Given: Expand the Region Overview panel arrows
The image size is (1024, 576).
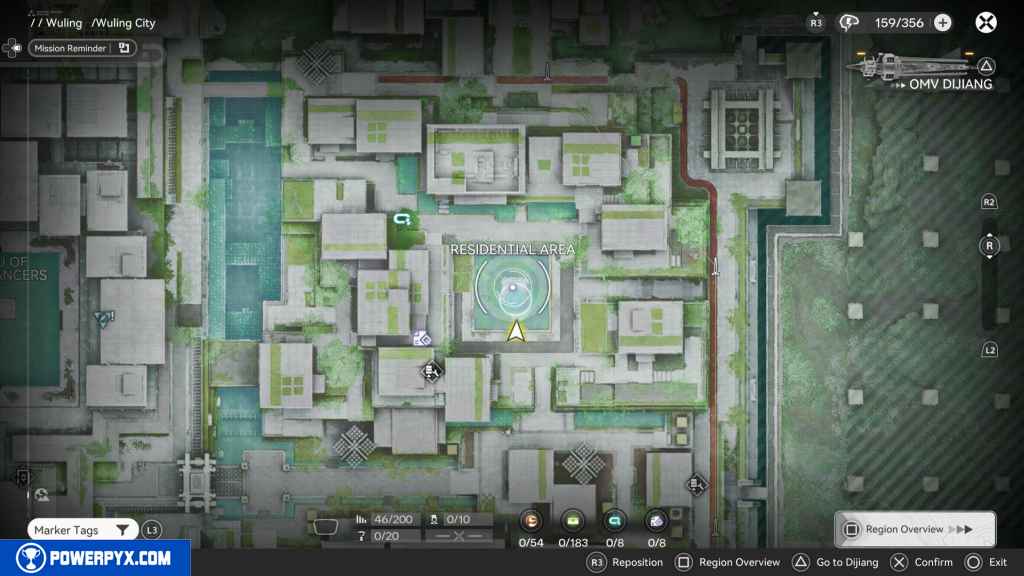Looking at the screenshot, I should pos(959,529).
